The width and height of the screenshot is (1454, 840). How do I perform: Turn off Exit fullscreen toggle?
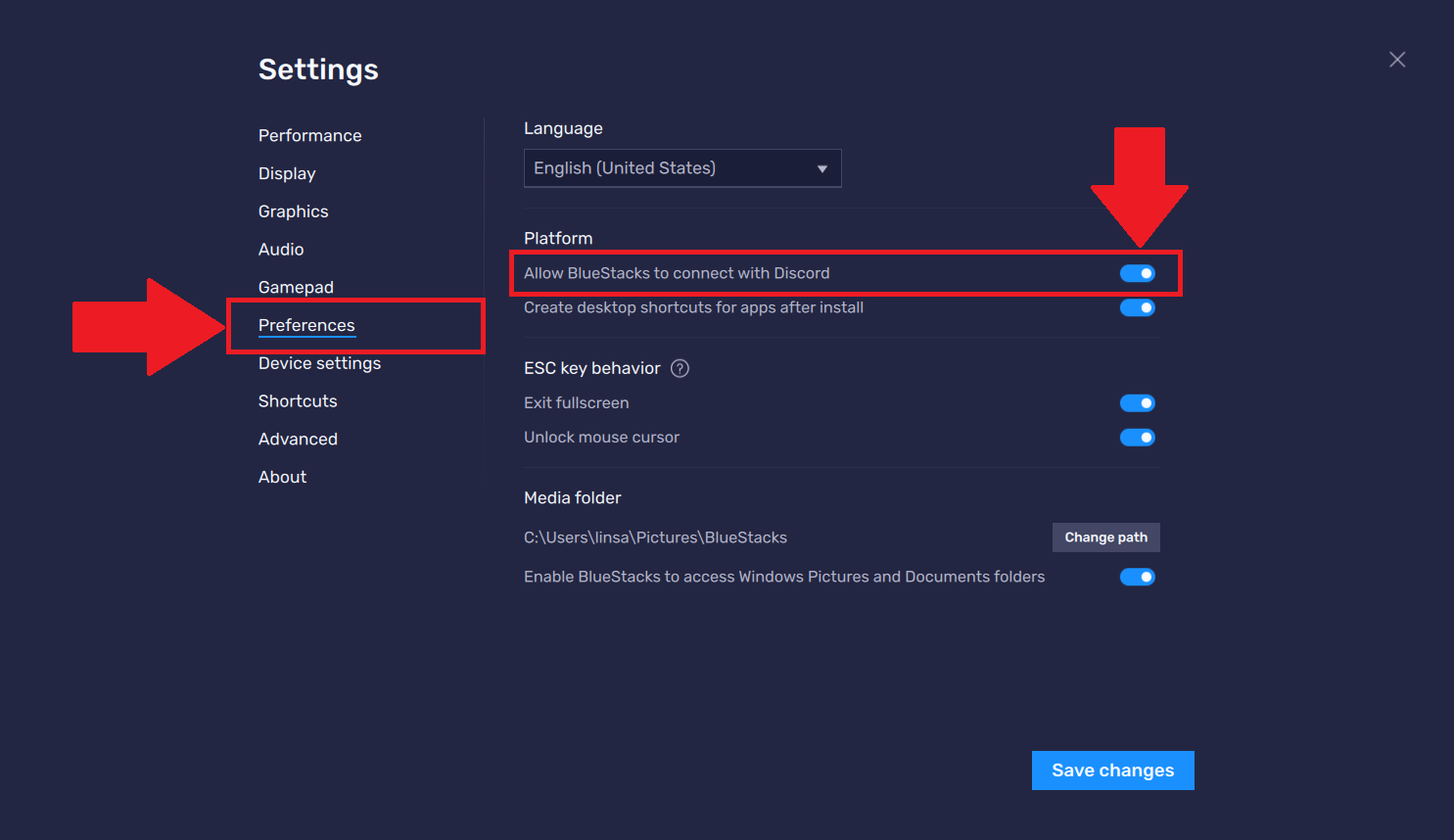click(x=1137, y=403)
